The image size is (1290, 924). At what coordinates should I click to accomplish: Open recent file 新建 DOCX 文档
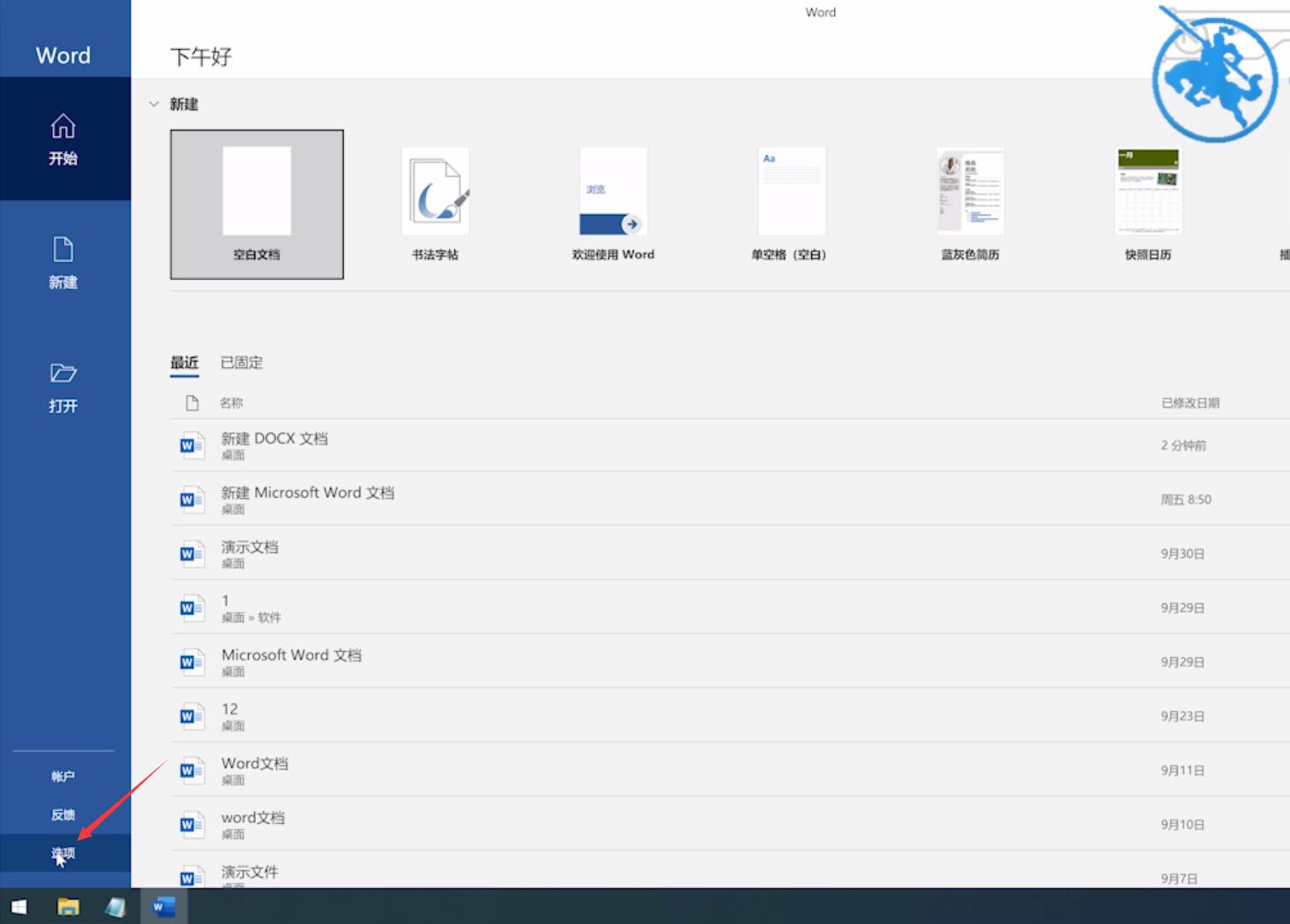pyautogui.click(x=731, y=446)
